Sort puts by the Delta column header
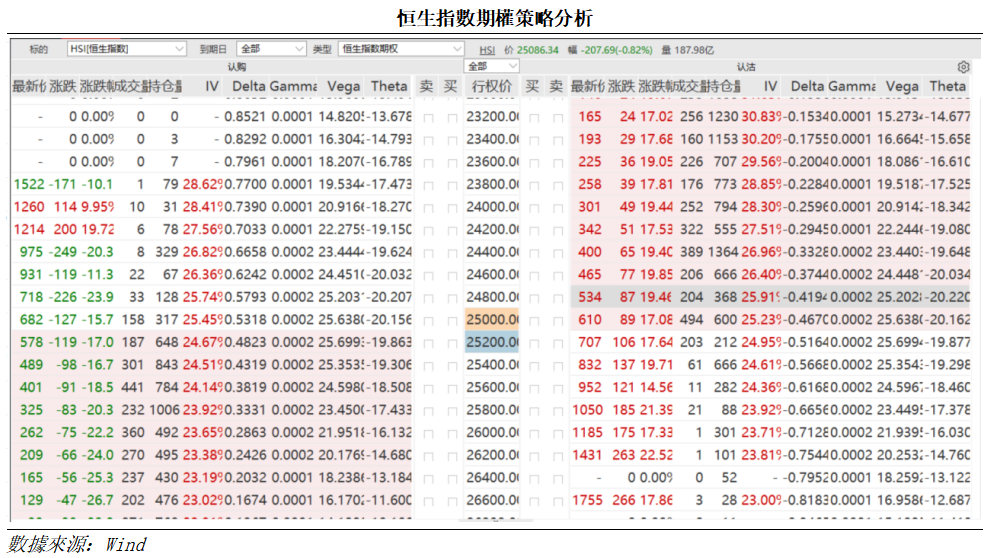985x558 pixels. pyautogui.click(x=807, y=86)
